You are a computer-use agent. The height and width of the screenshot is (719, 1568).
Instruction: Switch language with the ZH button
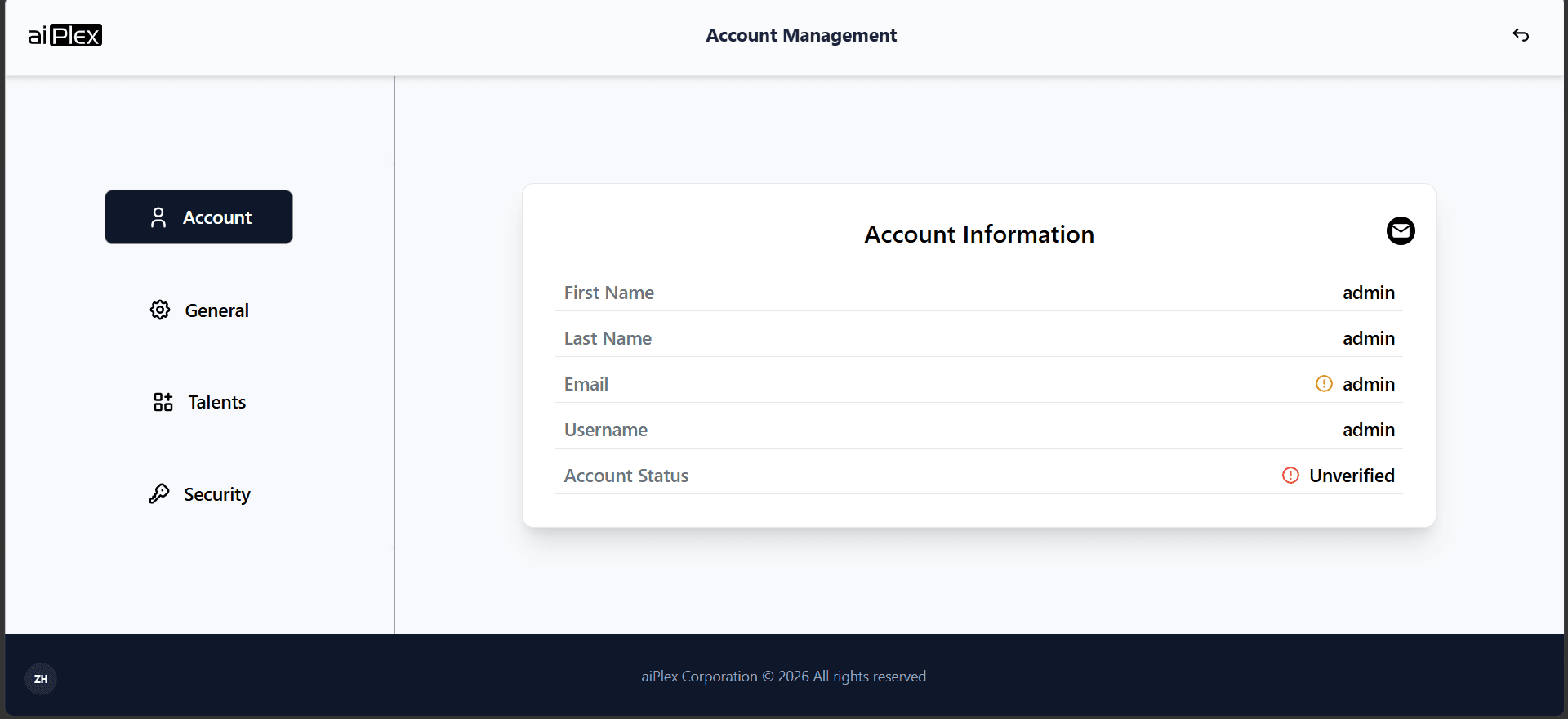point(41,679)
